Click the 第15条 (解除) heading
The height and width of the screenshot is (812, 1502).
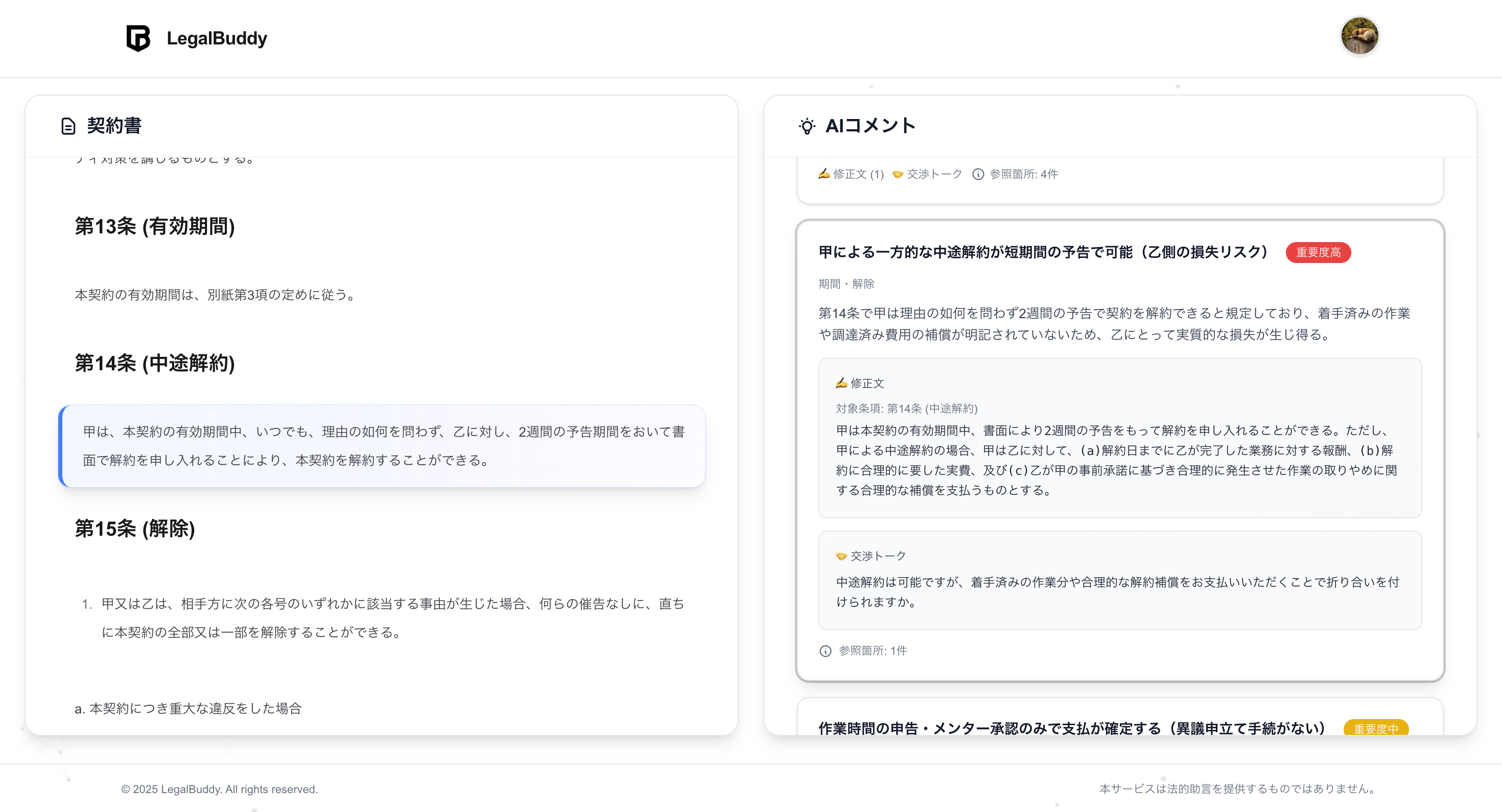point(135,529)
